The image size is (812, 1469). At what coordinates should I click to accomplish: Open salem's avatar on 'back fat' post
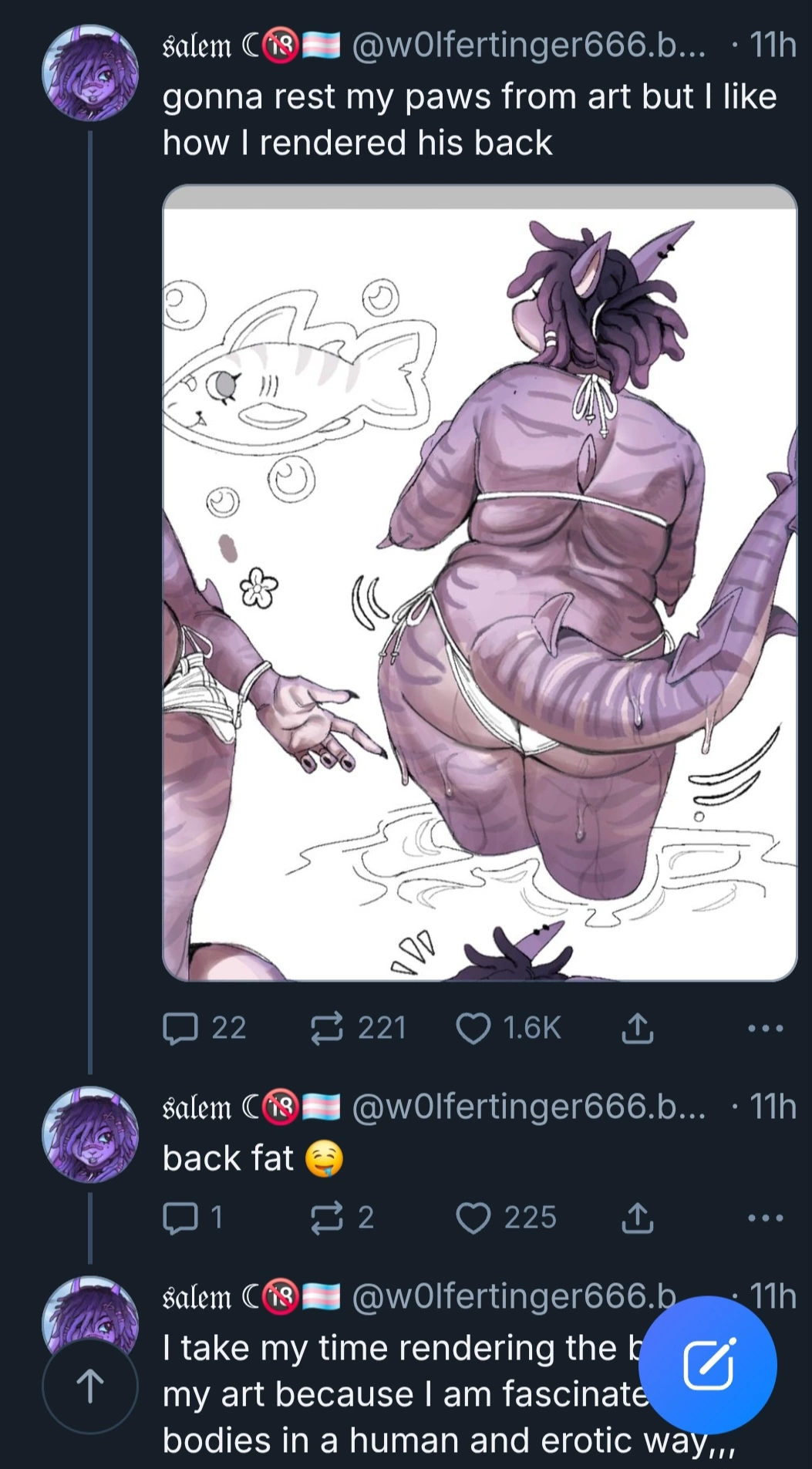(90, 1134)
